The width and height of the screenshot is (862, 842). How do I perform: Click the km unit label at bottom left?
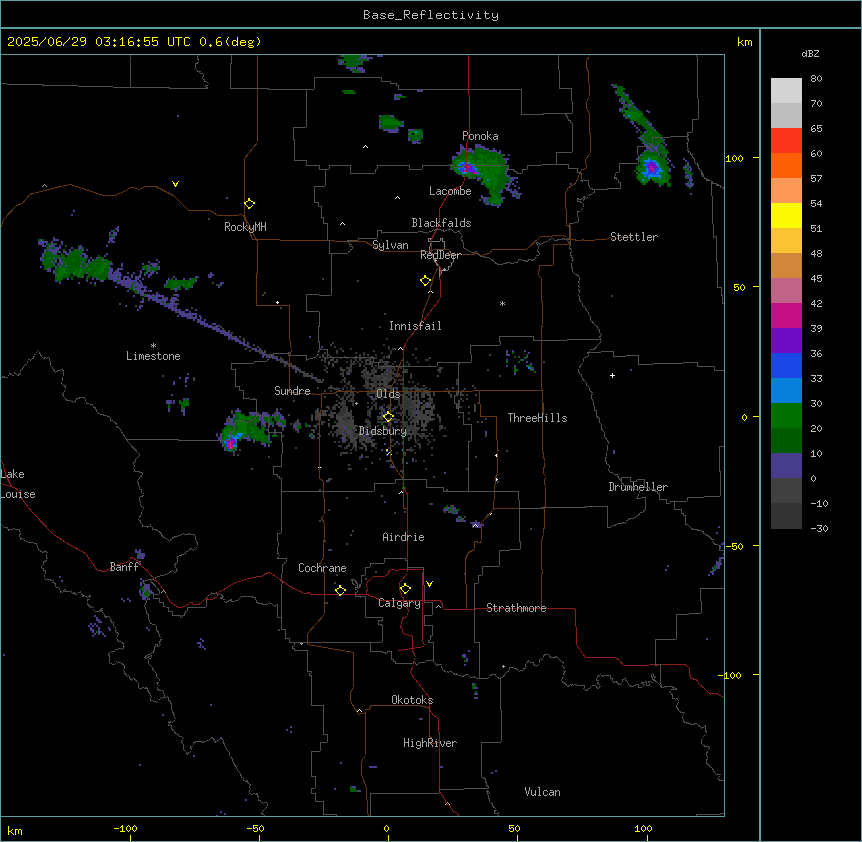click(15, 830)
